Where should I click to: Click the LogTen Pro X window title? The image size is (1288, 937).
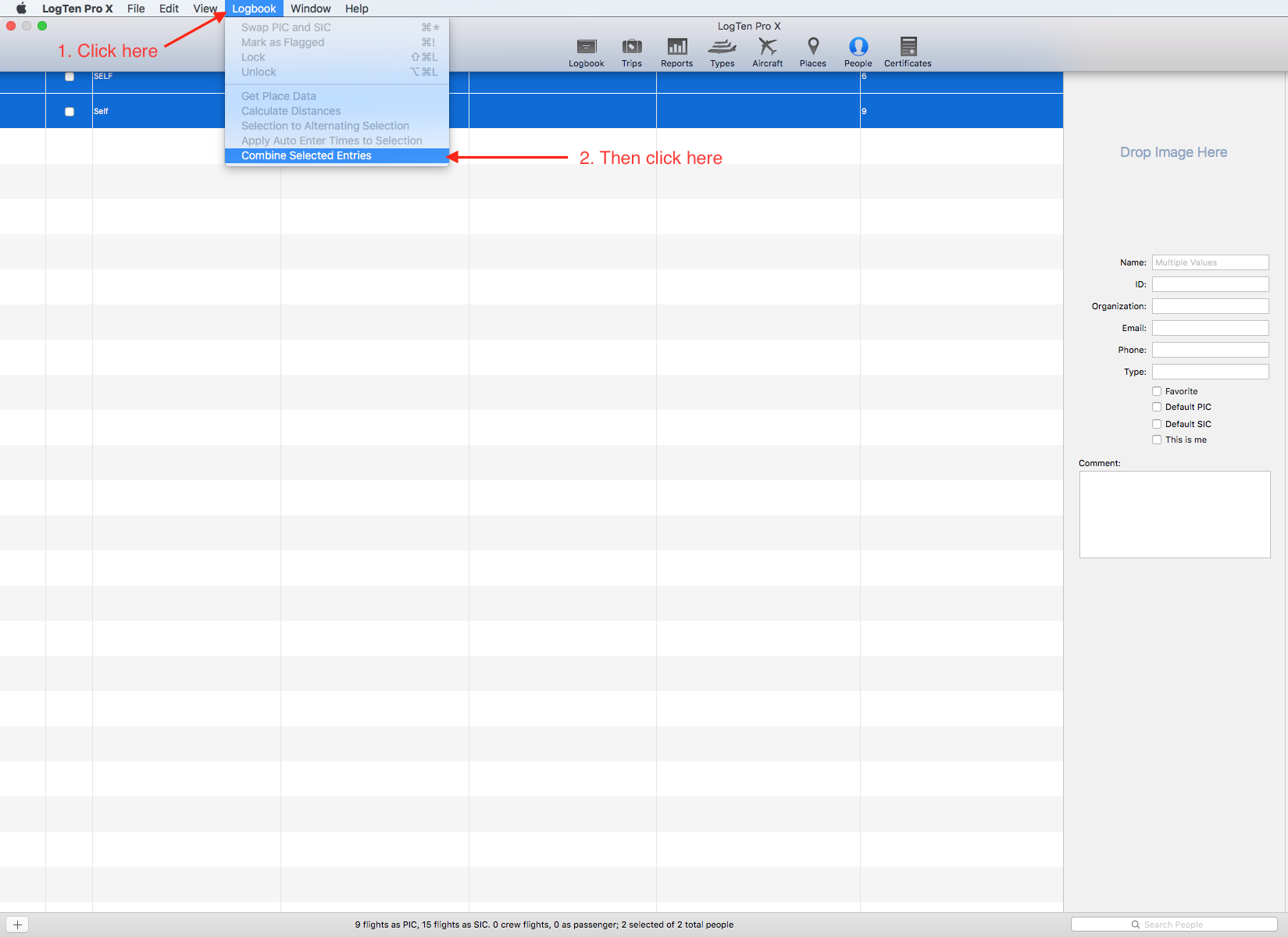(749, 26)
